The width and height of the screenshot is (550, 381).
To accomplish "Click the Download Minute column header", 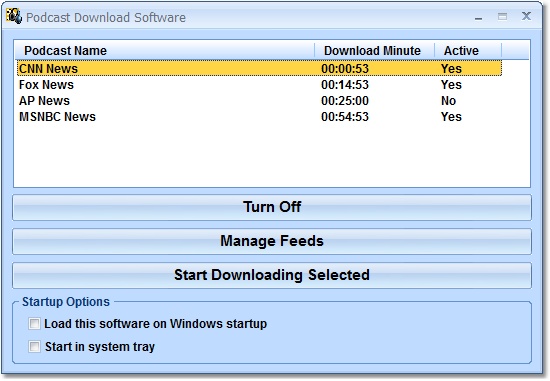I will (375, 51).
